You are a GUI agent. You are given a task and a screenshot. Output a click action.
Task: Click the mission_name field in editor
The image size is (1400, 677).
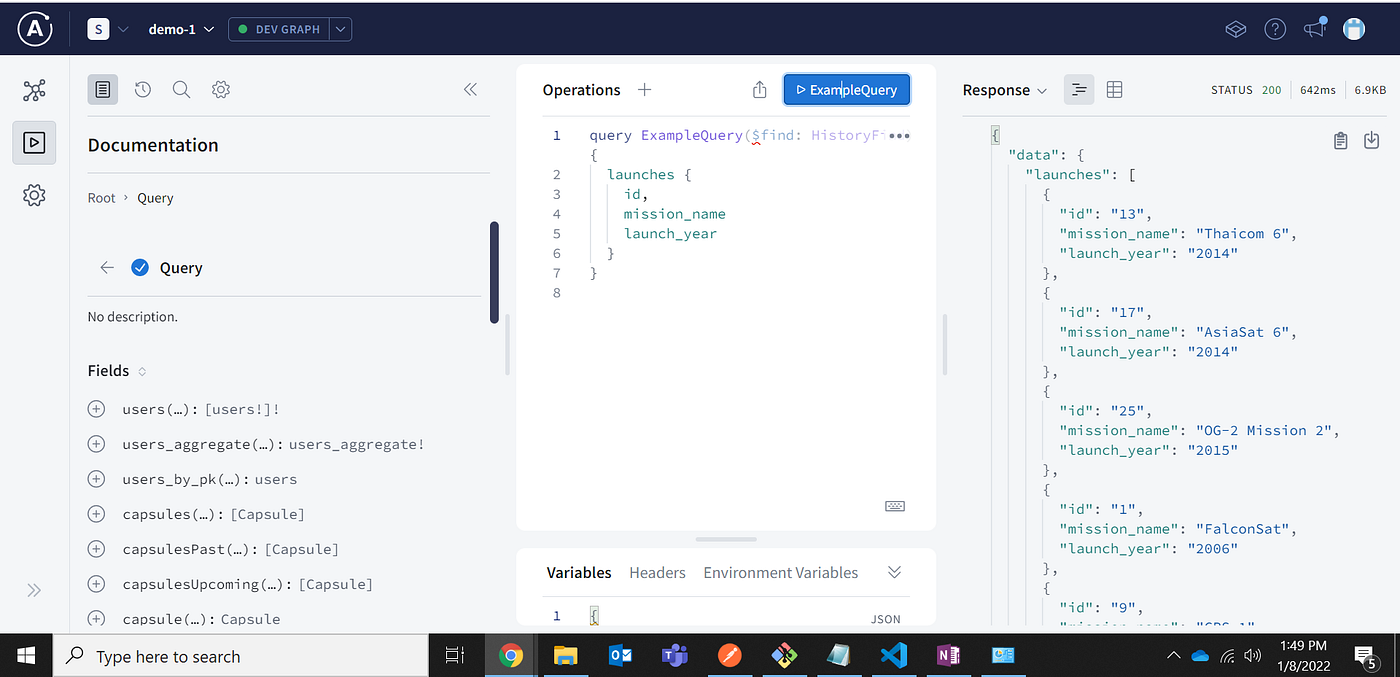675,214
